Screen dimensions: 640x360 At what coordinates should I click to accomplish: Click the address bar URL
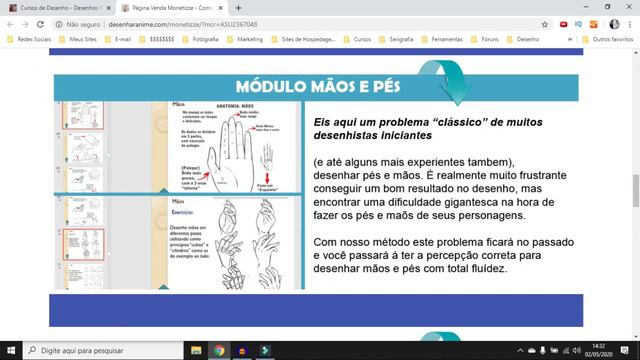click(183, 24)
